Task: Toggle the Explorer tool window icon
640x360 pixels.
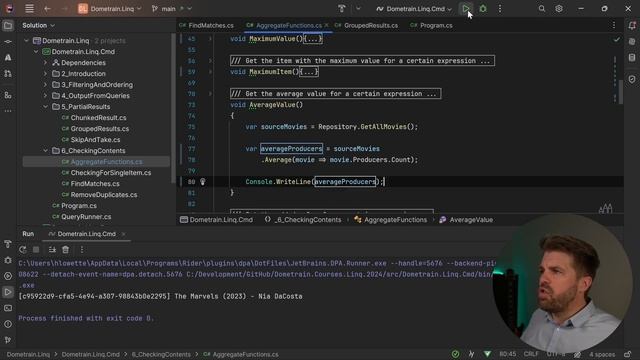Action: pyautogui.click(x=8, y=26)
